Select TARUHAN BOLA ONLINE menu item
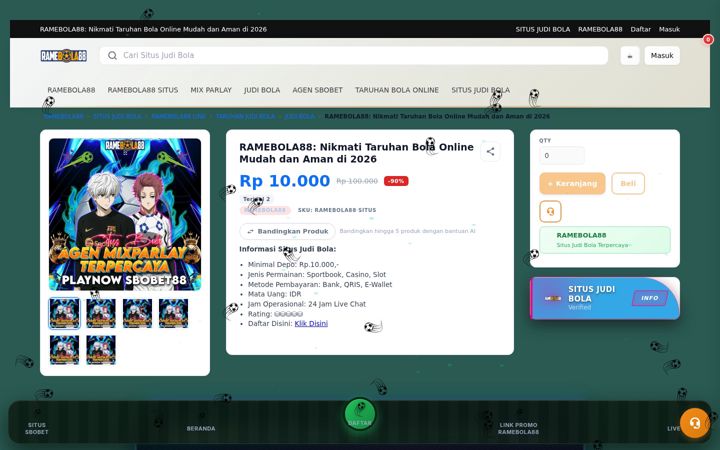Viewport: 720px width, 450px height. click(x=397, y=90)
